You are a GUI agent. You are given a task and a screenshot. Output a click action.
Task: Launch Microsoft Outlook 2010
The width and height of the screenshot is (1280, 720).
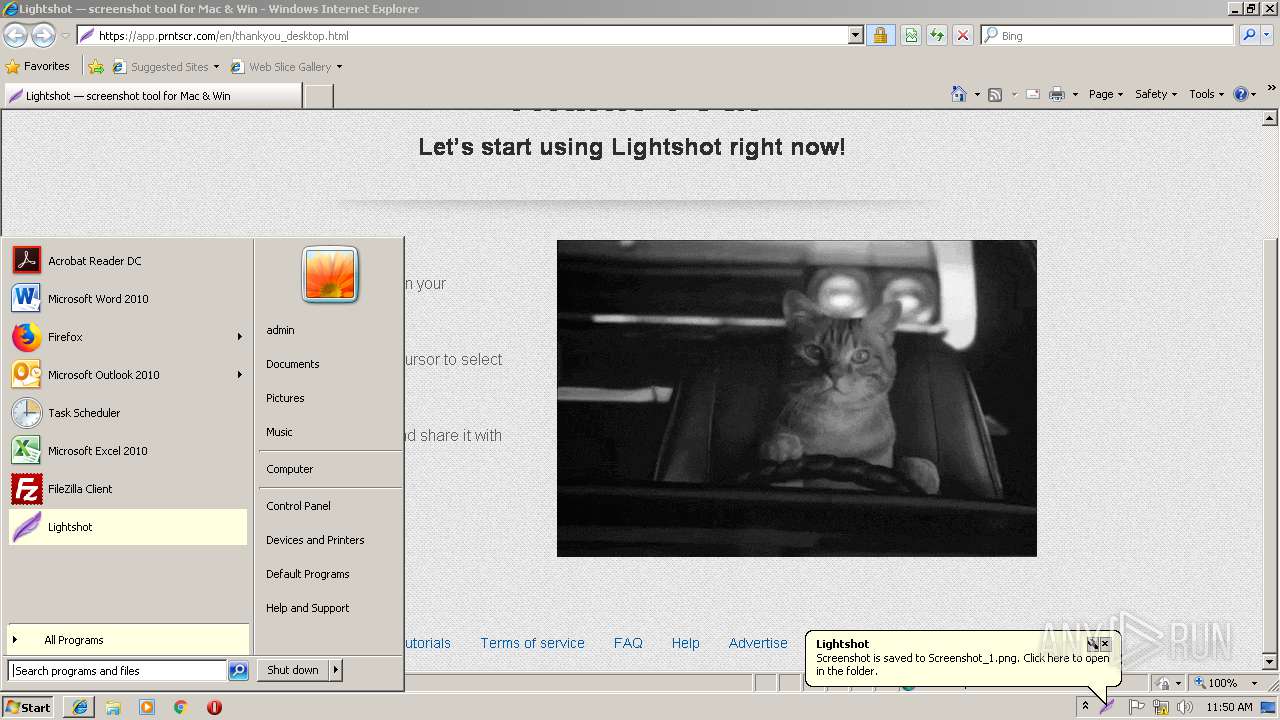tap(127, 375)
